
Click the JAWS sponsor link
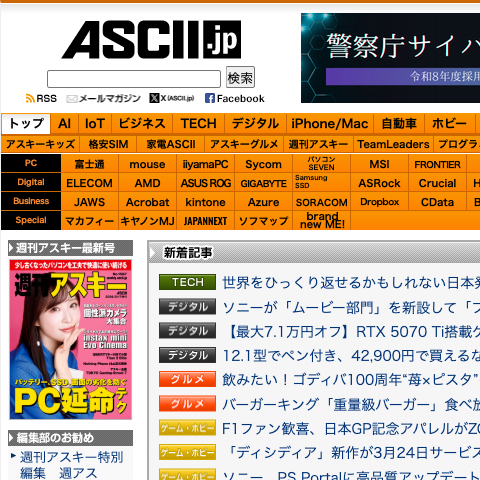89,202
